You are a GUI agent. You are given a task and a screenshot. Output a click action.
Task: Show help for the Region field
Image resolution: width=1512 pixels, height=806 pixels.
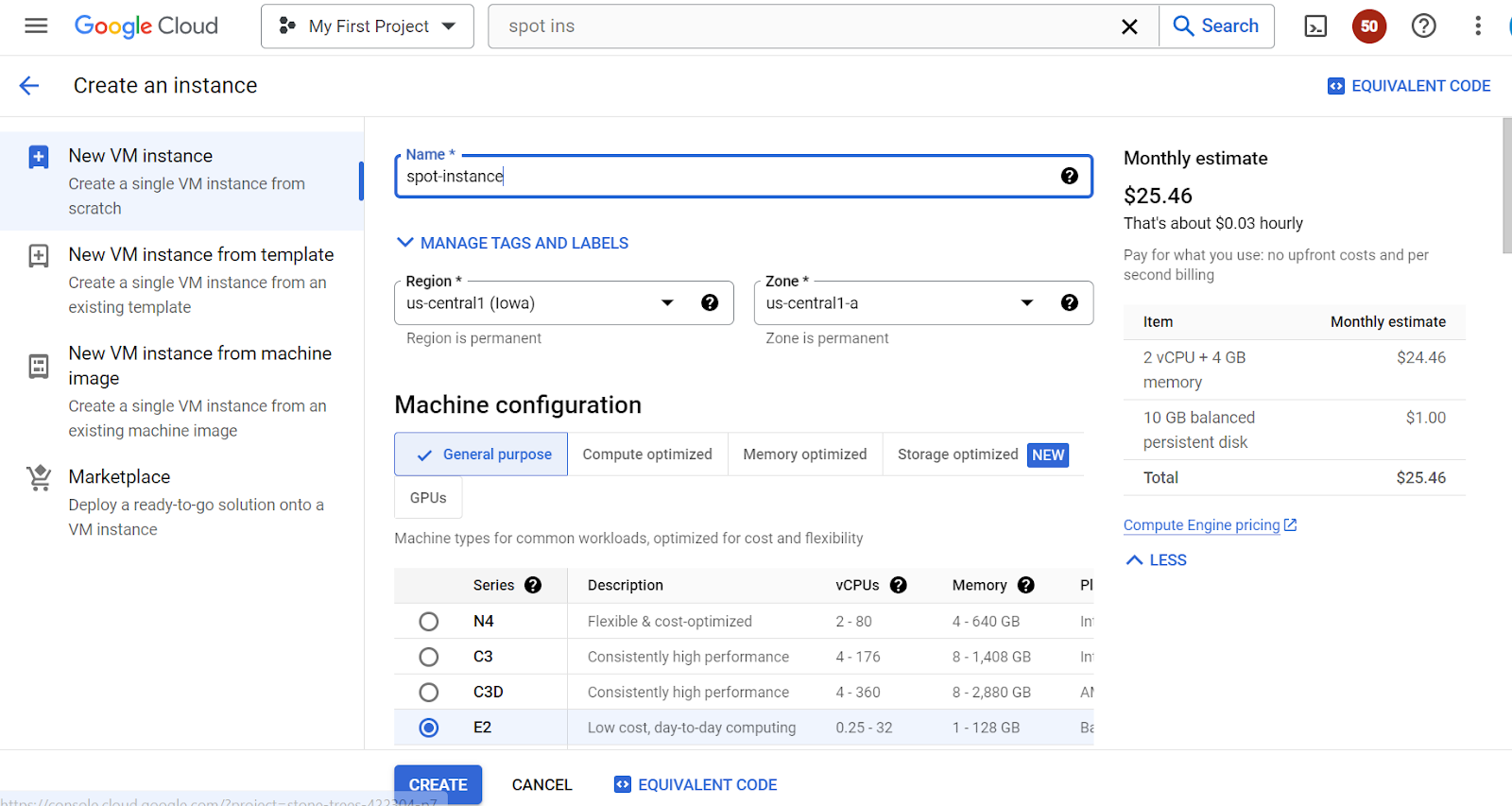[x=710, y=302]
